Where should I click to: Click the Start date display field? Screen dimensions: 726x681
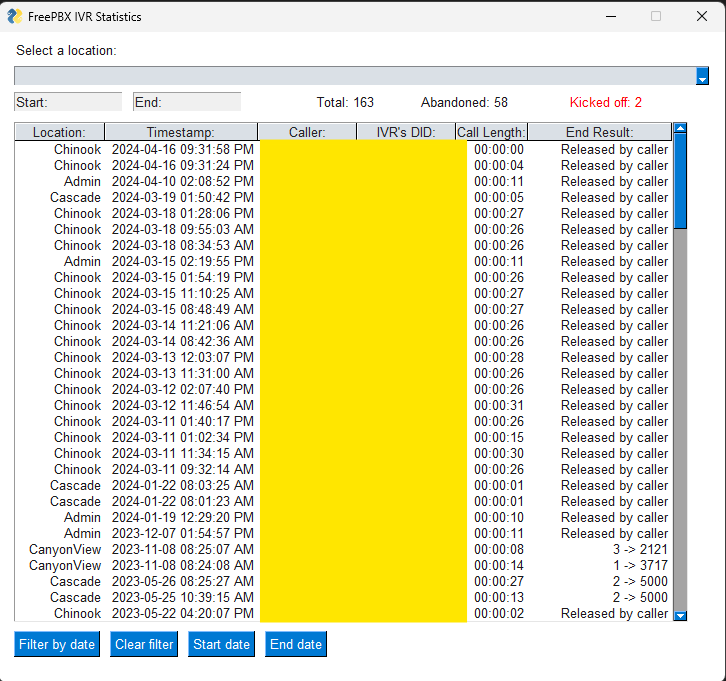click(68, 102)
